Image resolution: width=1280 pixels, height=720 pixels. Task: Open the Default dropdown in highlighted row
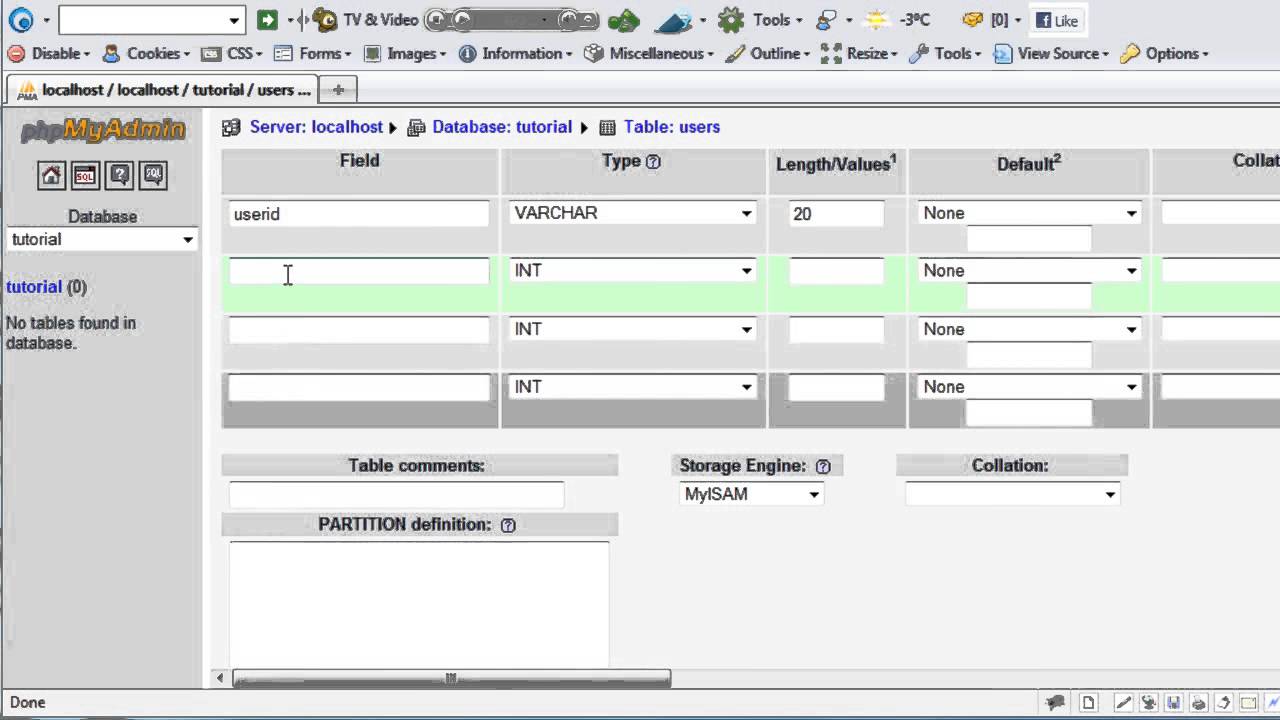coord(1029,271)
